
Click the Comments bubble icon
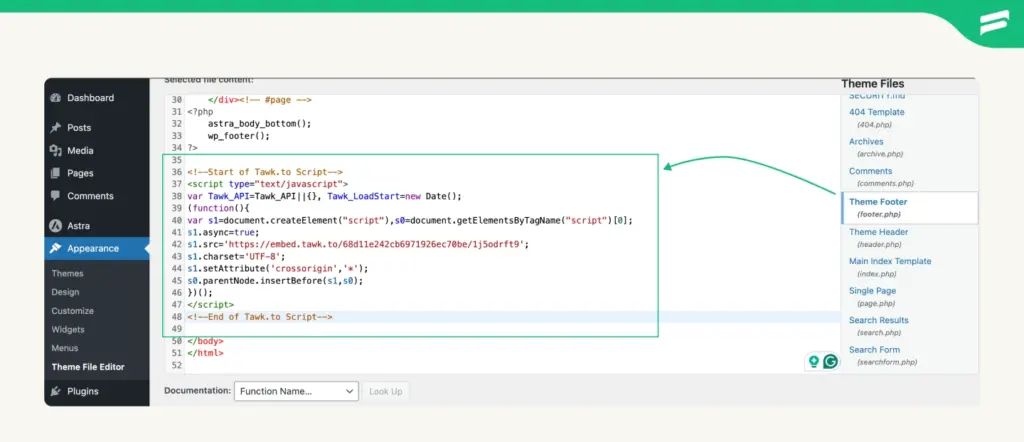(x=56, y=196)
